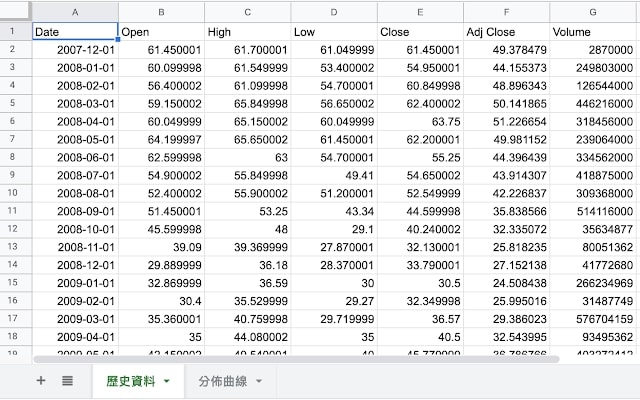Select column G header
The height and width of the screenshot is (400, 640).
(x=593, y=12)
